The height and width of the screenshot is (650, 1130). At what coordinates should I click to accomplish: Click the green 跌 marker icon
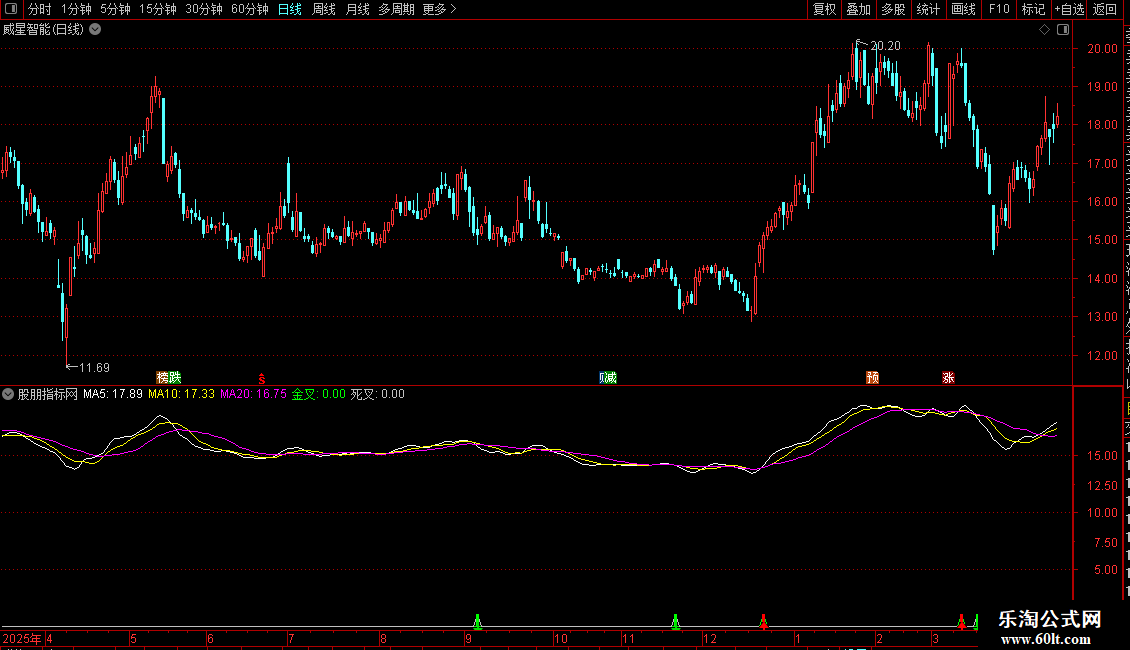pos(175,378)
